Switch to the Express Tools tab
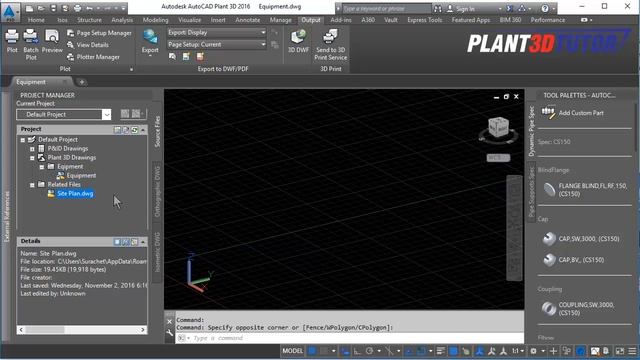 pyautogui.click(x=424, y=20)
